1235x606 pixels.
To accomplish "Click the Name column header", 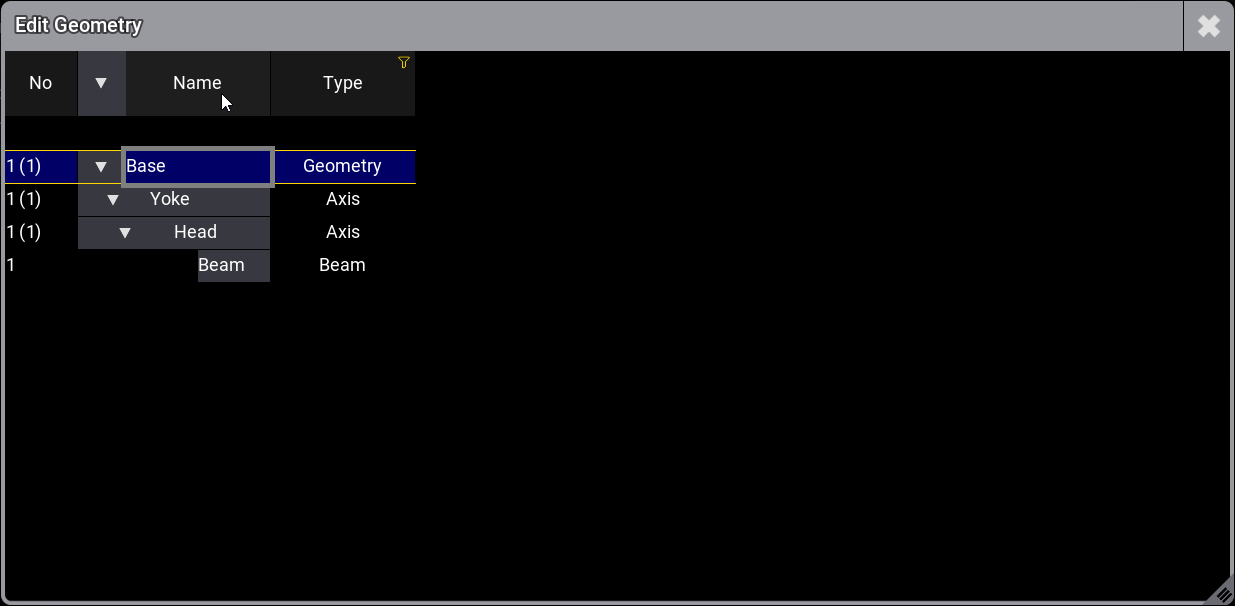I will pos(197,83).
